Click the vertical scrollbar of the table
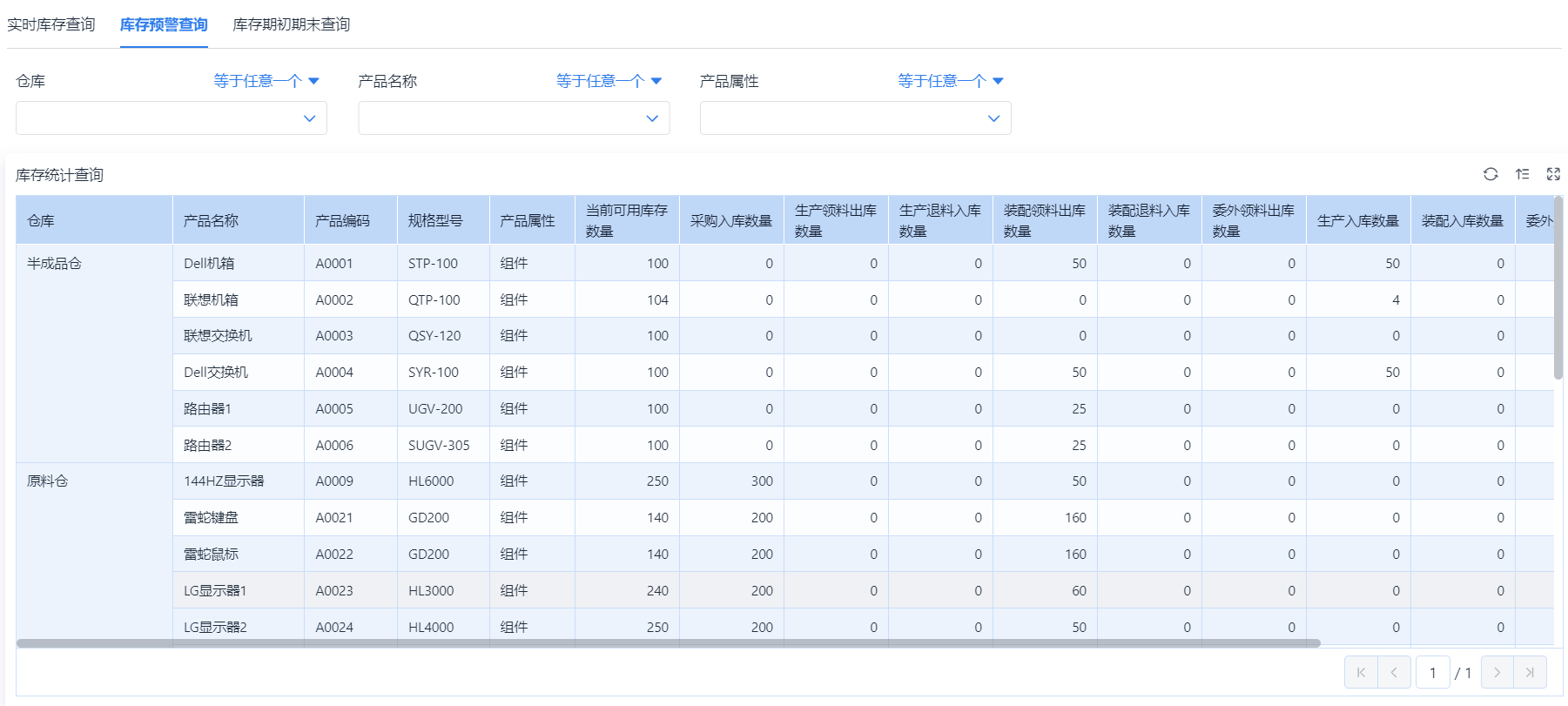 [x=1558, y=287]
